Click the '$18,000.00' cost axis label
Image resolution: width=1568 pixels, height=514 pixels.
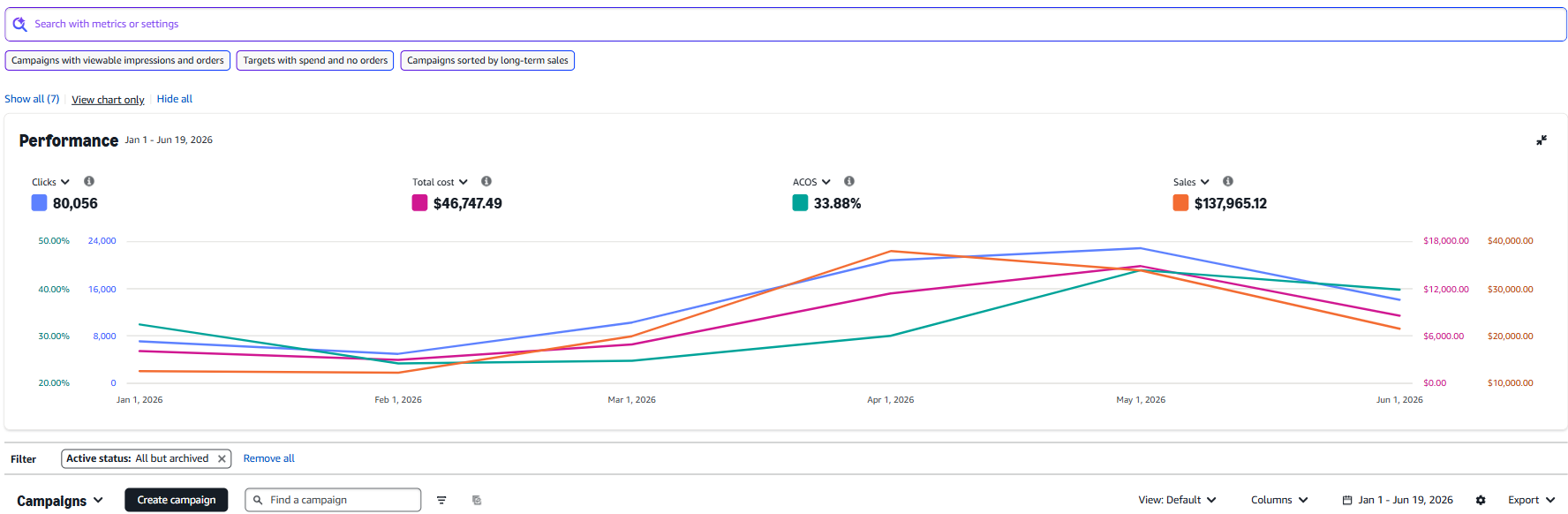pyautogui.click(x=1446, y=241)
